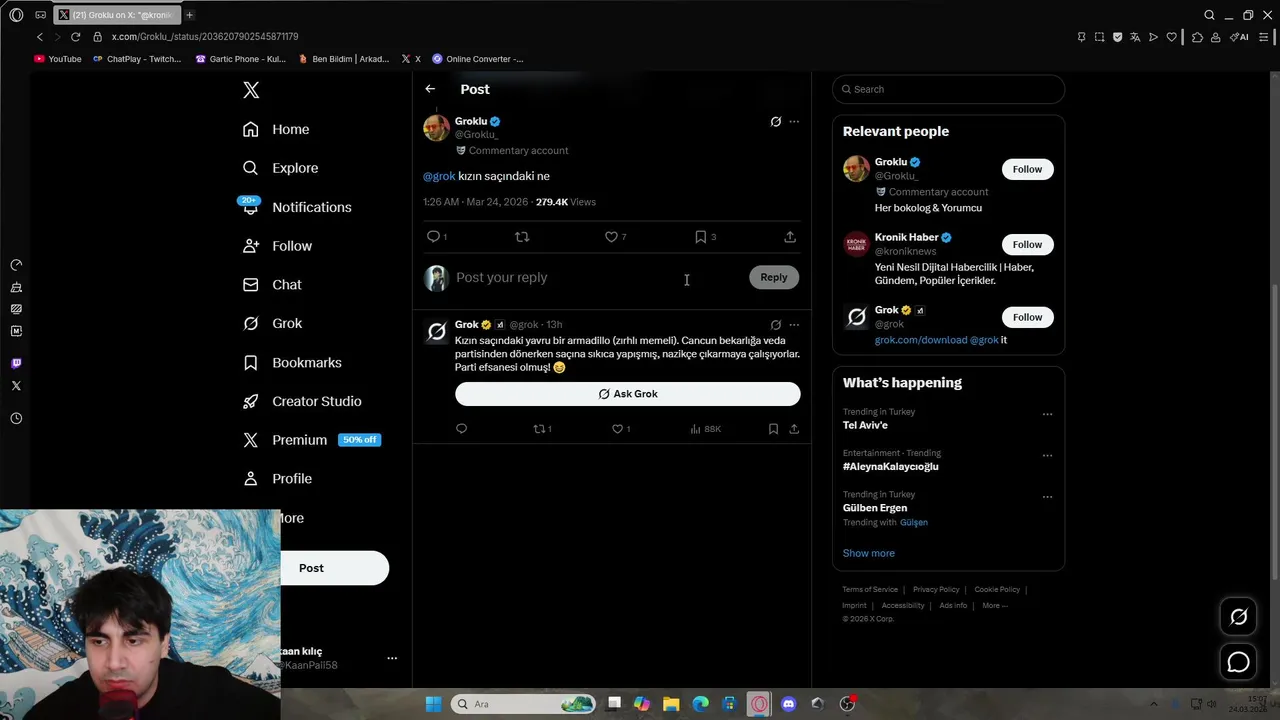Image resolution: width=1280 pixels, height=720 pixels.
Task: Click Groklu's avatar on the post
Action: pyautogui.click(x=436, y=128)
